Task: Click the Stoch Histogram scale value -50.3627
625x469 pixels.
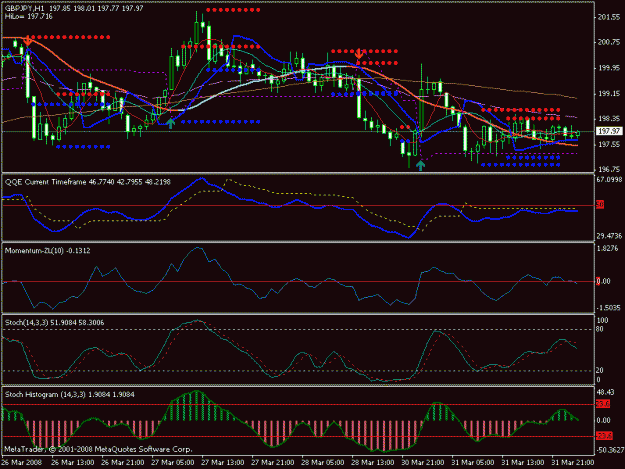Action: click(609, 450)
